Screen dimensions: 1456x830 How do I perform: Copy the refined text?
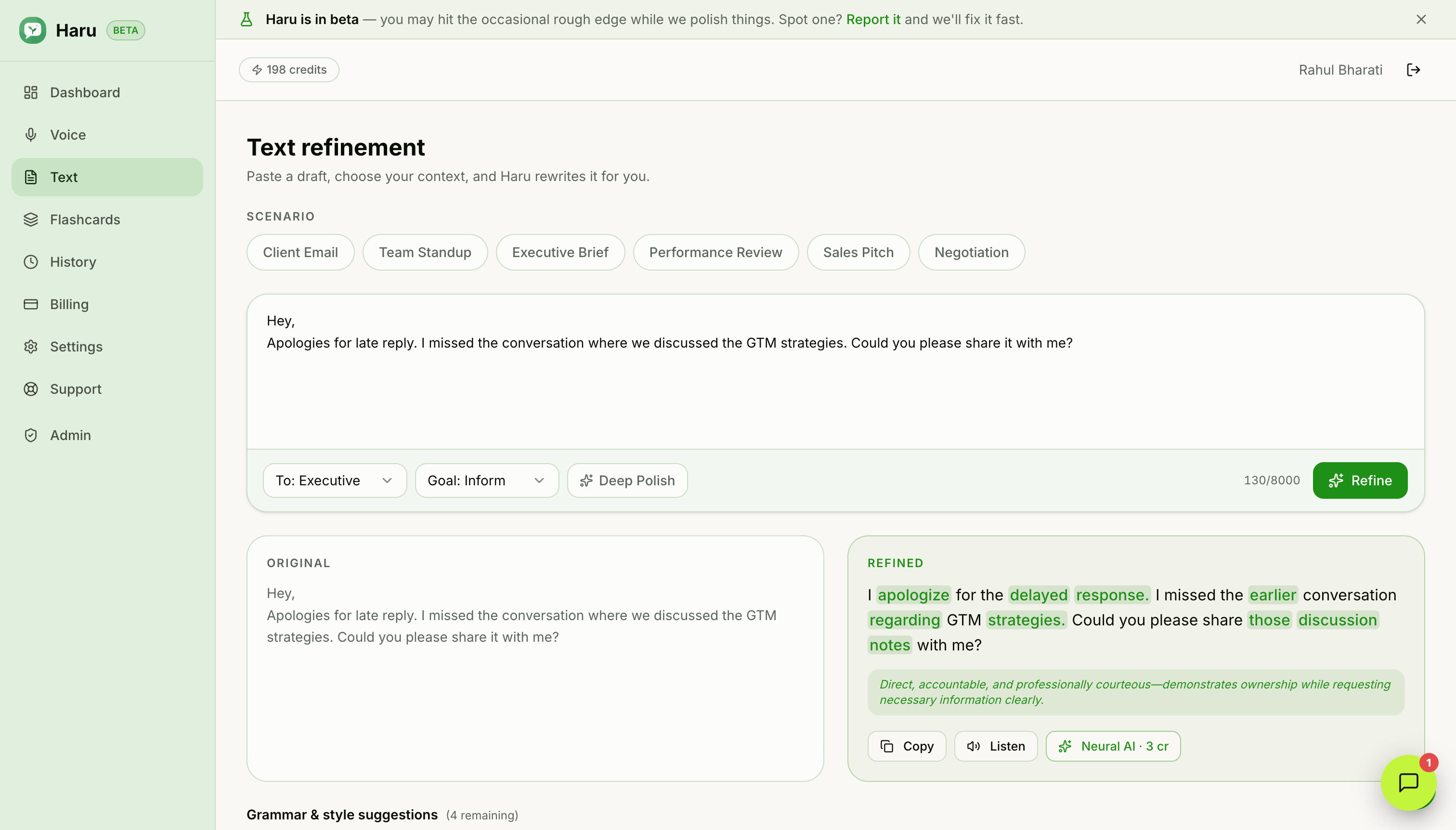tap(907, 746)
